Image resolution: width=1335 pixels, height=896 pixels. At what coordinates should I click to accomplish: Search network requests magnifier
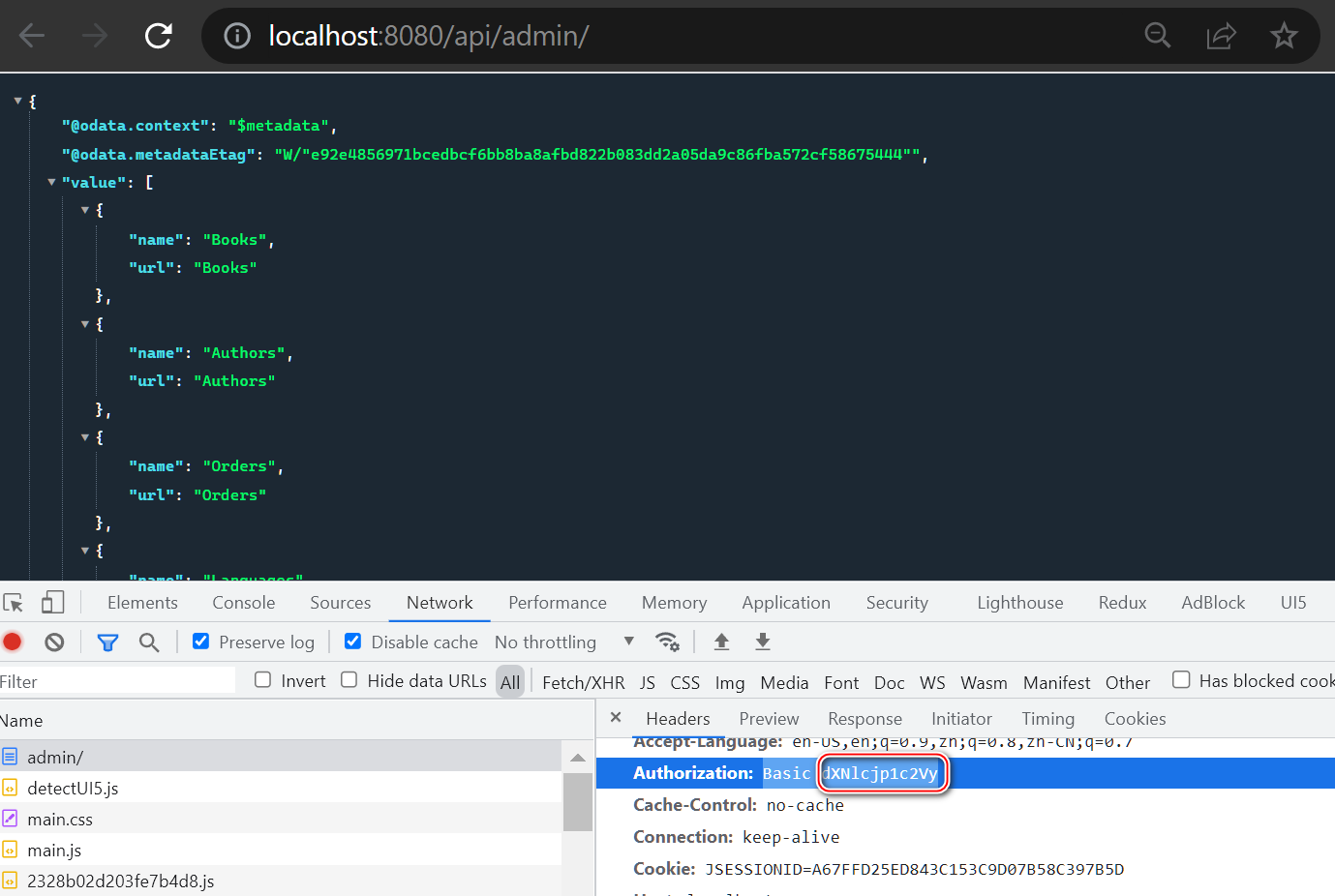[149, 642]
